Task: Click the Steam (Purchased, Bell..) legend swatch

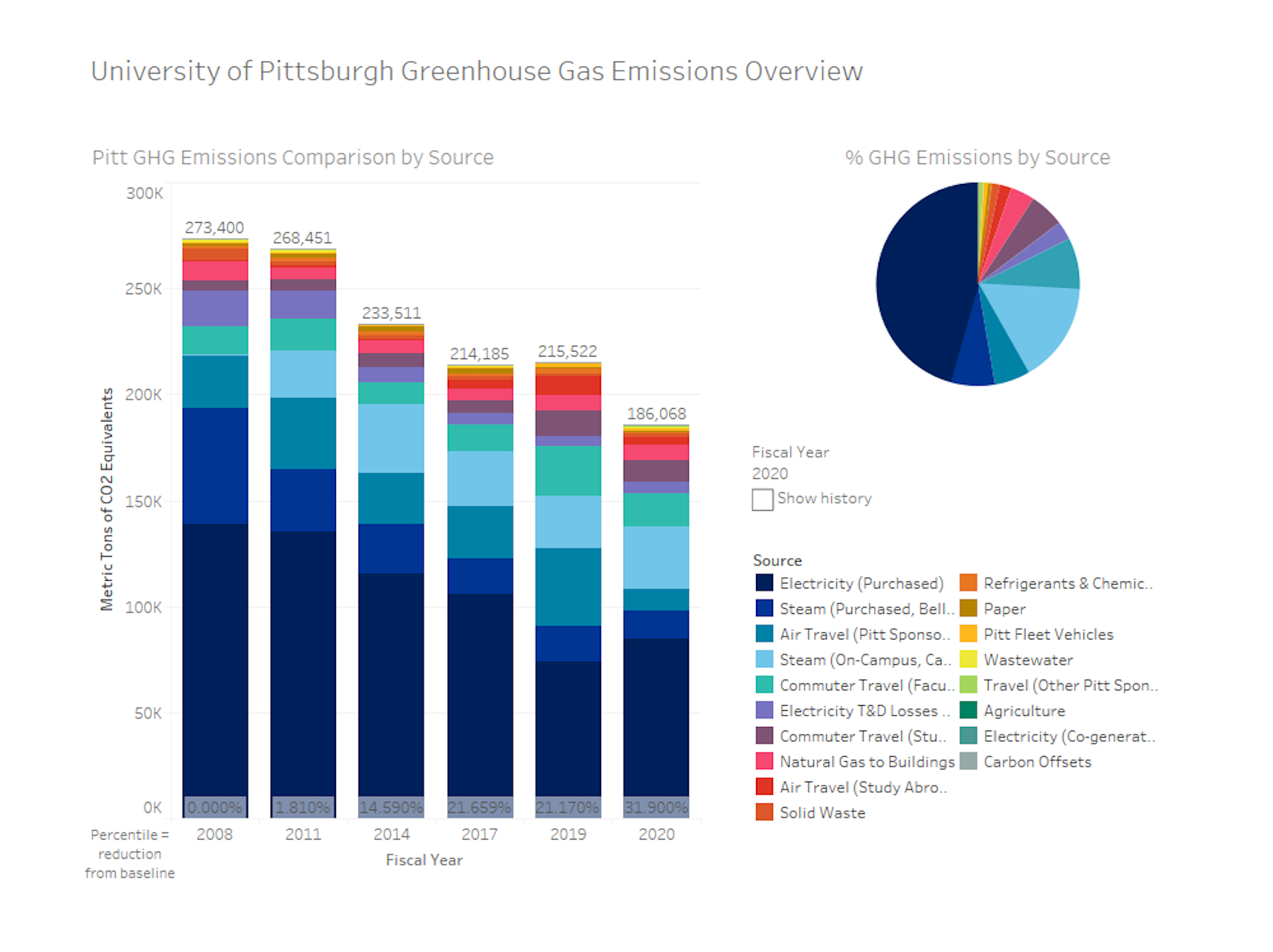Action: click(765, 608)
